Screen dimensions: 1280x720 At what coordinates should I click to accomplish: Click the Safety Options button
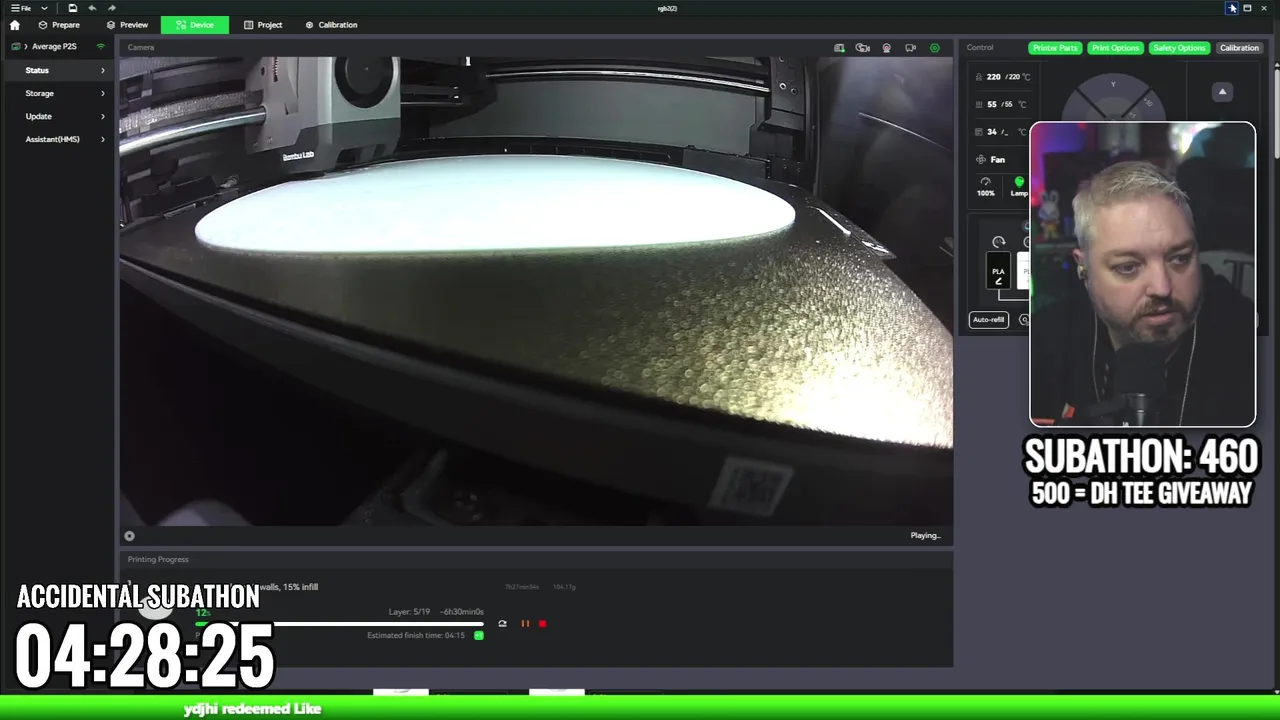tap(1179, 48)
